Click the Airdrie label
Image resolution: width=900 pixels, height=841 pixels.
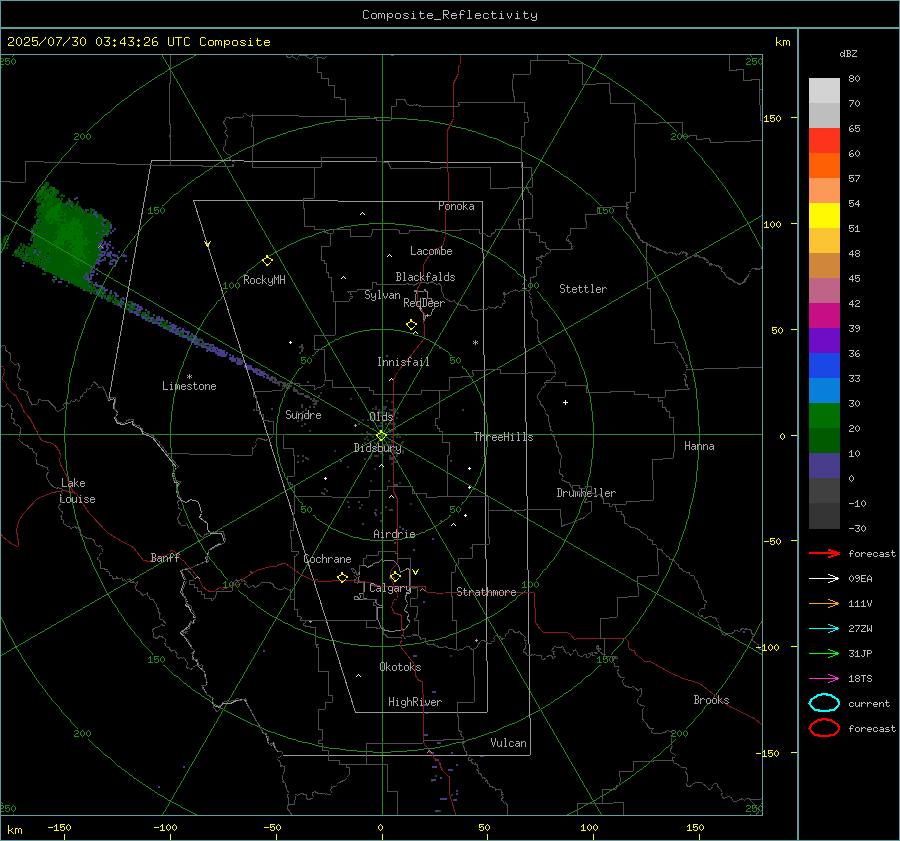[394, 534]
